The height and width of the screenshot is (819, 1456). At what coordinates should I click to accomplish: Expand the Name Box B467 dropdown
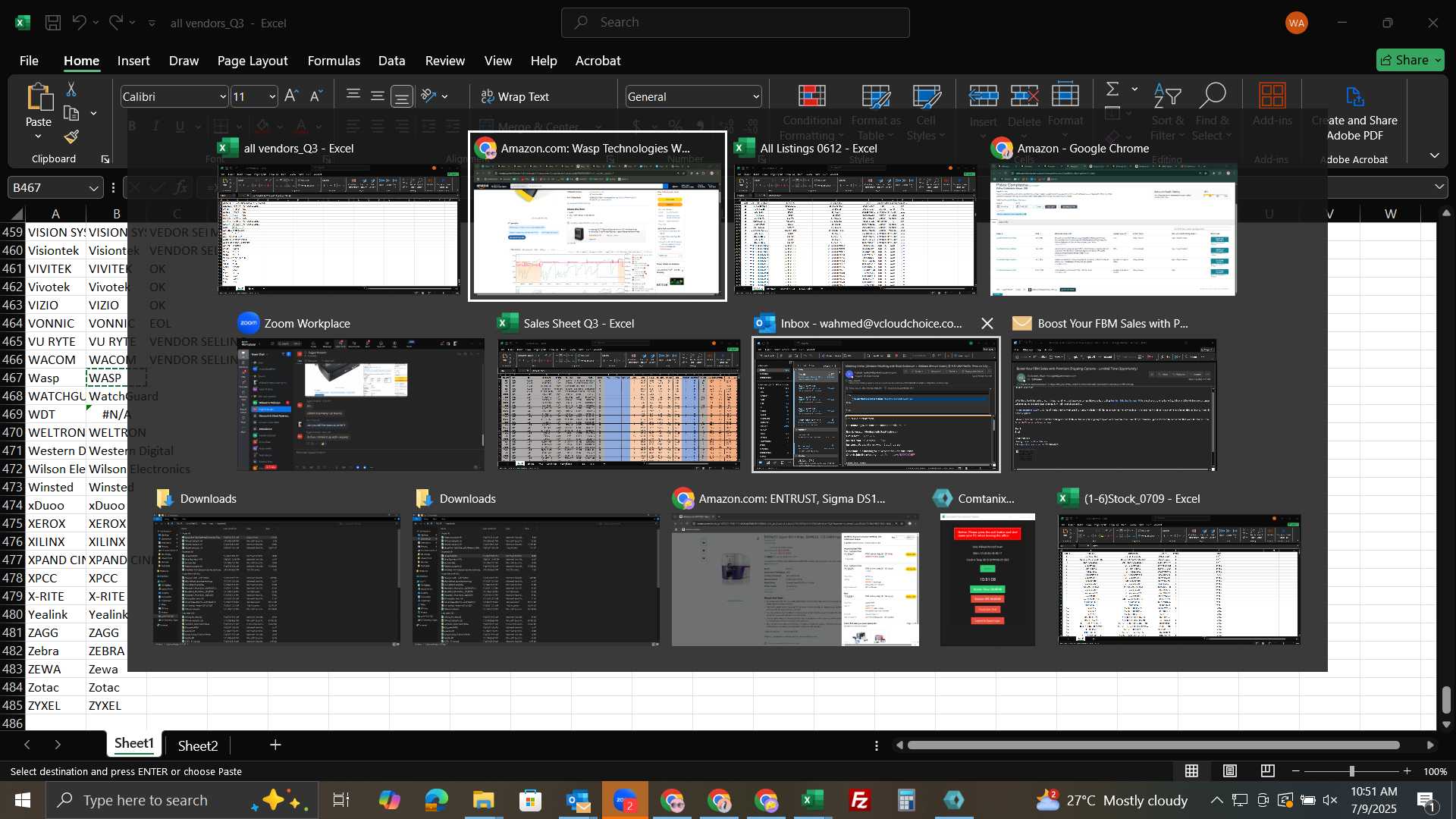[93, 188]
